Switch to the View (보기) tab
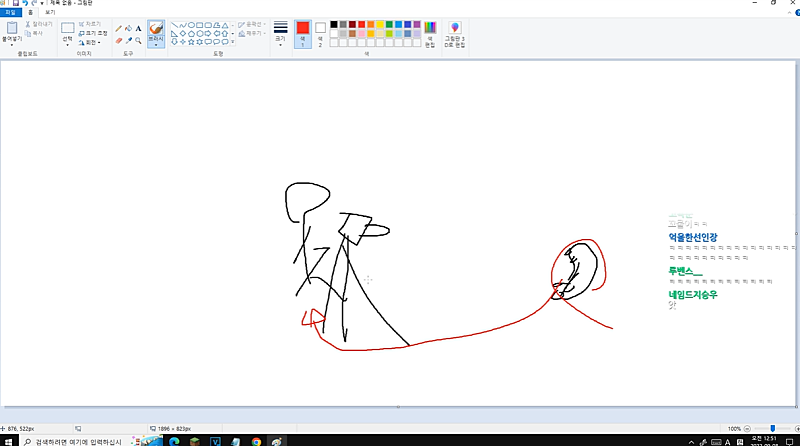 click(x=50, y=13)
